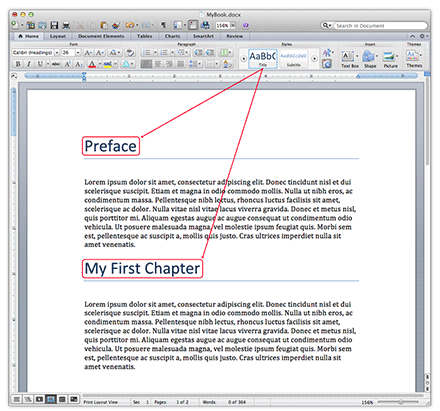Click the Search in Document field

click(380, 26)
